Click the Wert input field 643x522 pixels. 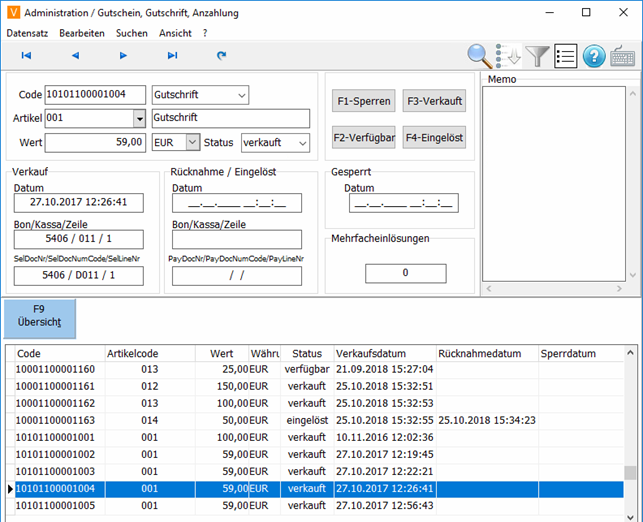click(x=95, y=143)
